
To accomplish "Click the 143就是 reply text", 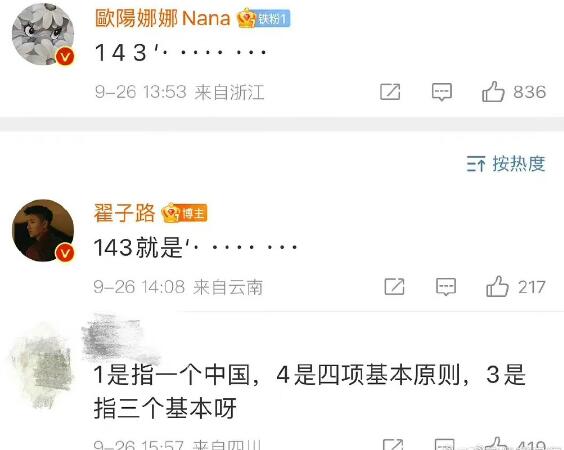I will (195, 248).
